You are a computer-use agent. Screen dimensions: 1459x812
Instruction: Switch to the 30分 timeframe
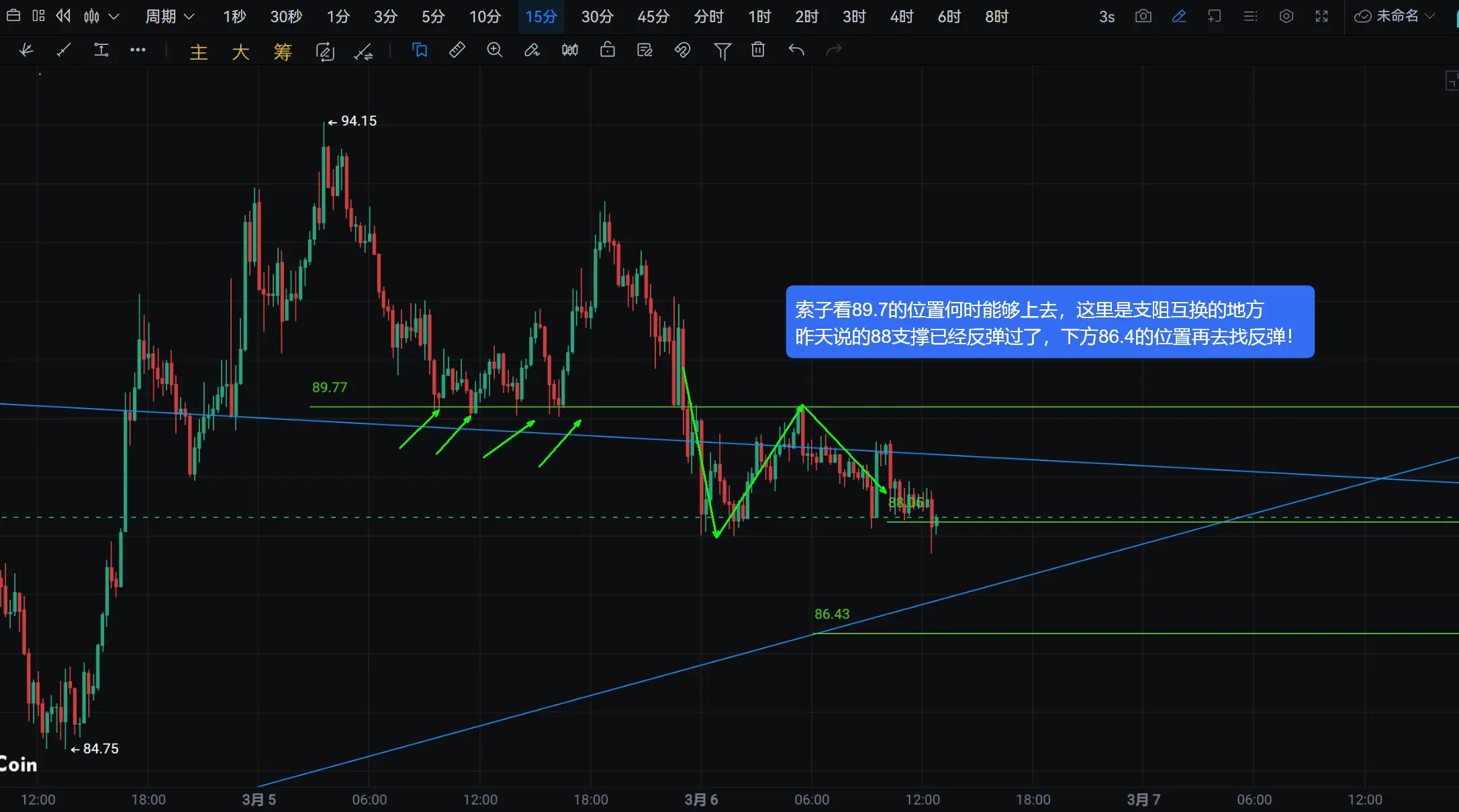click(x=597, y=16)
